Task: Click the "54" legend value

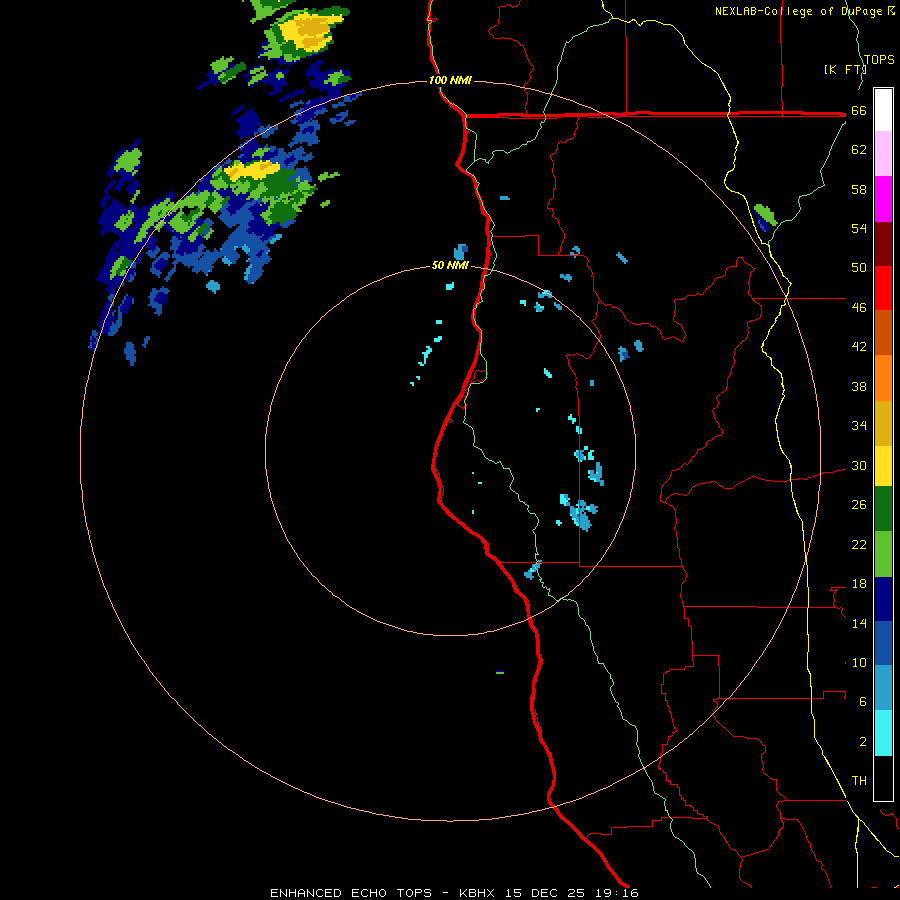Action: [x=859, y=228]
